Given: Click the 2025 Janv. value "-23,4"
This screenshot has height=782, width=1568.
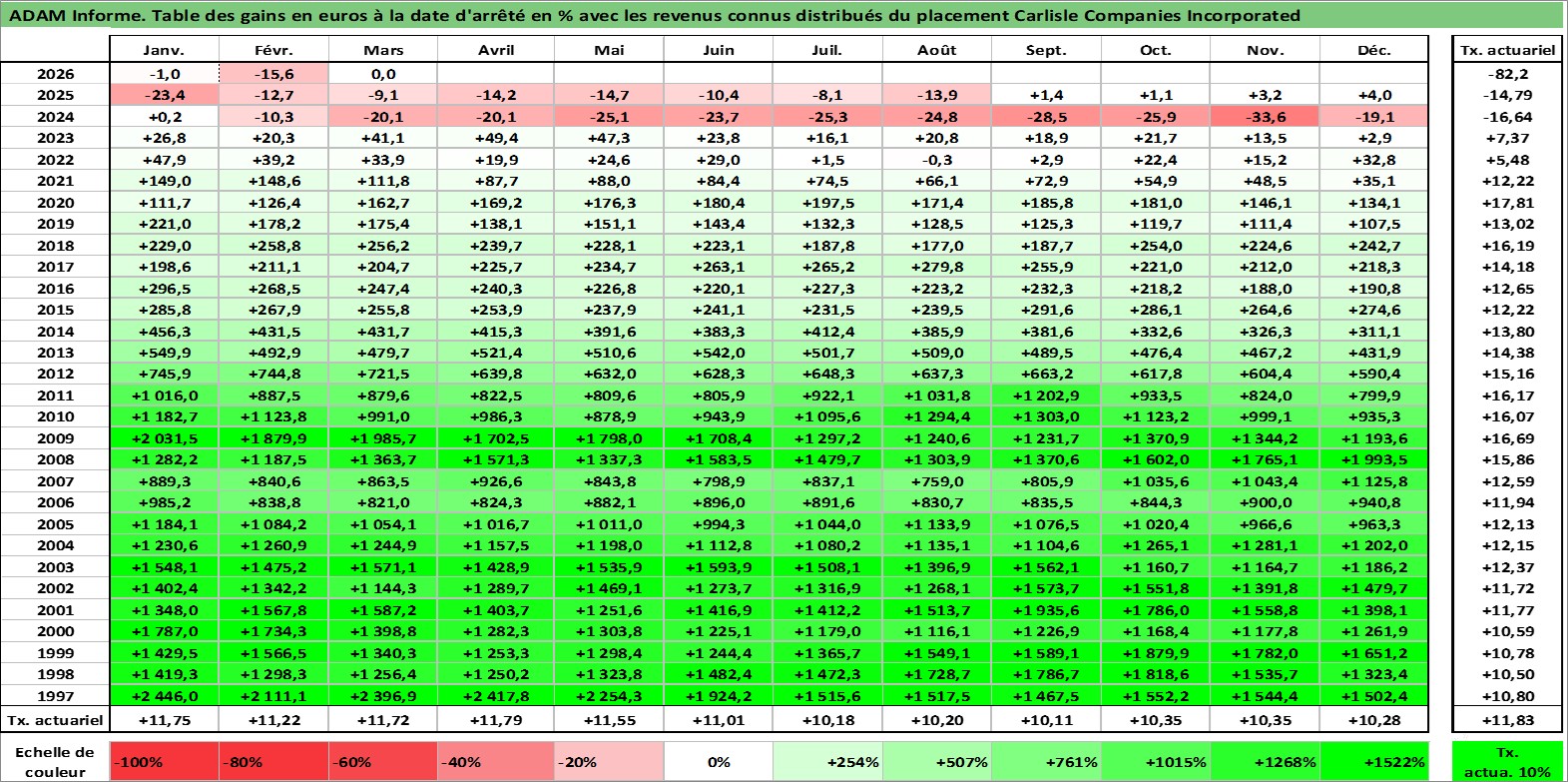Looking at the screenshot, I should 164,95.
